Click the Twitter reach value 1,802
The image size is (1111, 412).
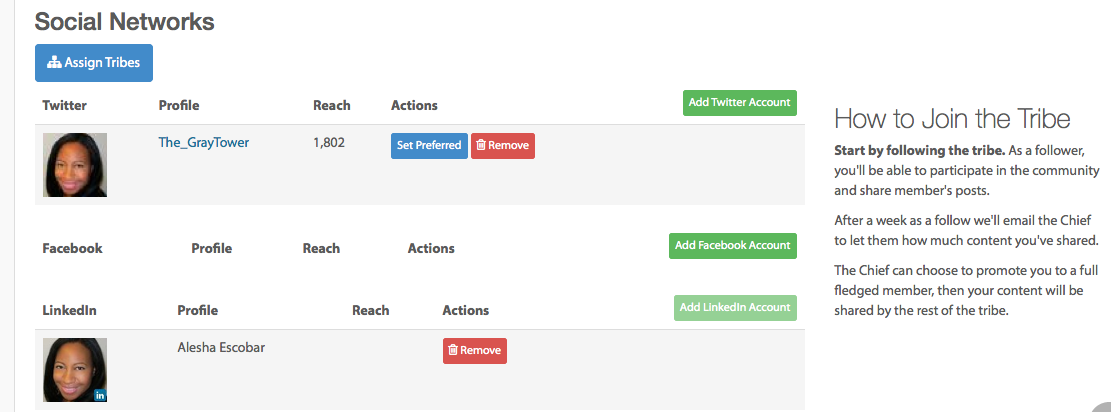coord(329,143)
